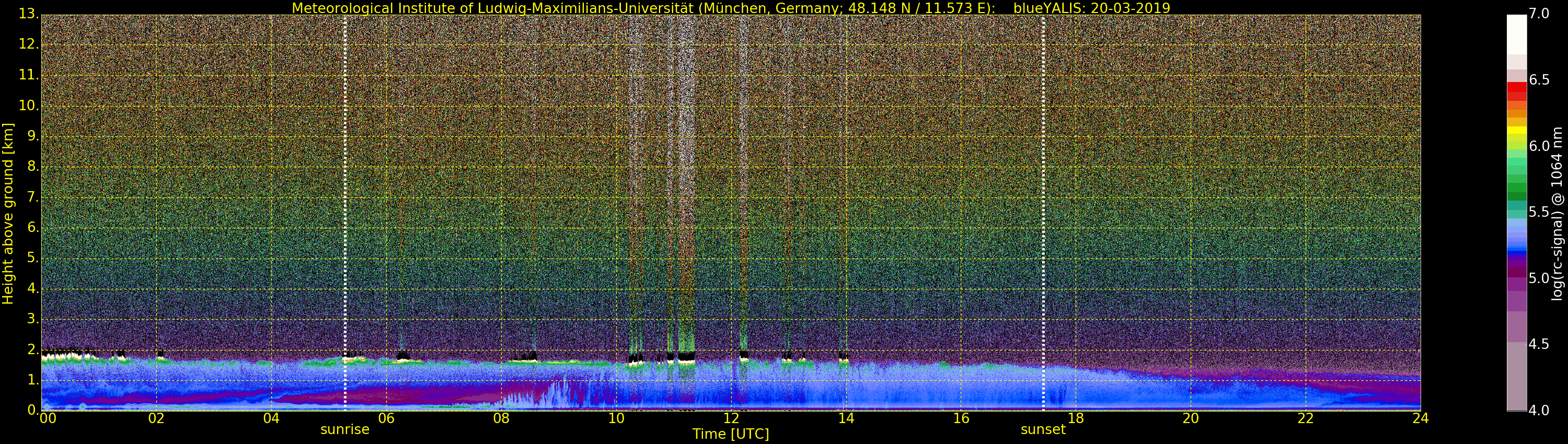The width and height of the screenshot is (1568, 444).
Task: Click the height tick label '4.'
Action: [x=33, y=288]
